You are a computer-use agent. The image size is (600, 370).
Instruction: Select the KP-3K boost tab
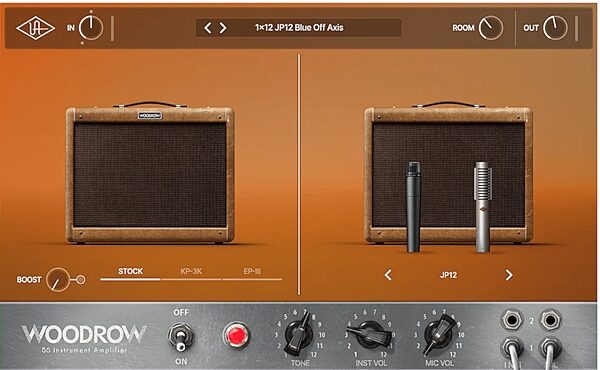(191, 272)
